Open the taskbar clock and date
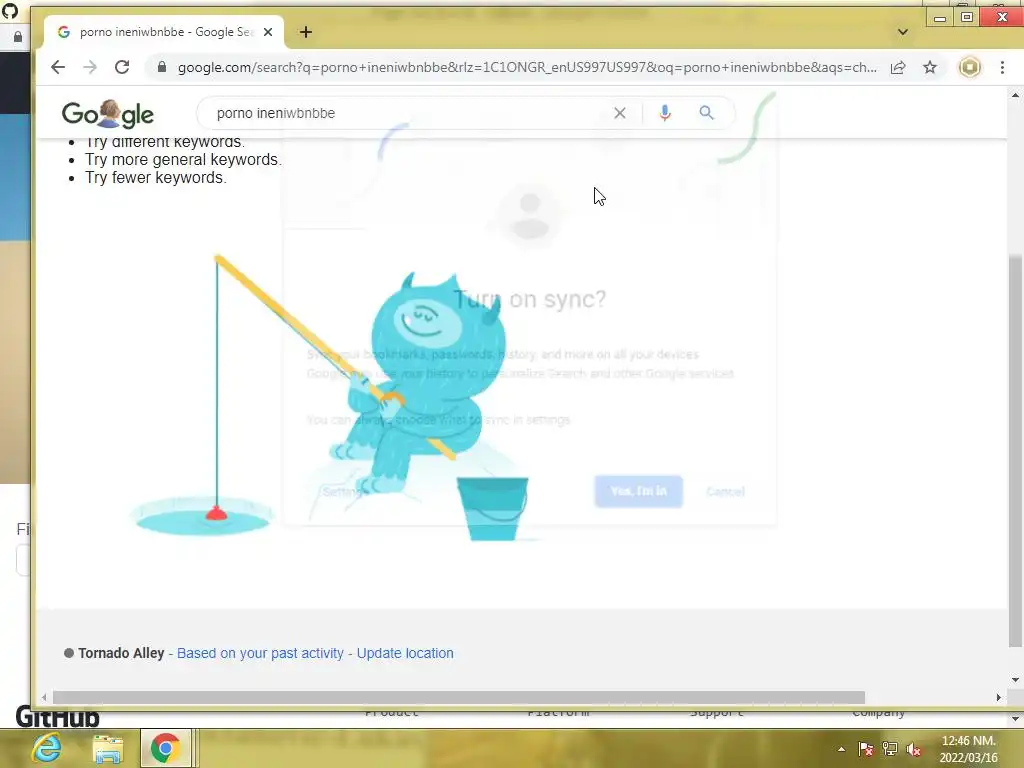 (968, 749)
